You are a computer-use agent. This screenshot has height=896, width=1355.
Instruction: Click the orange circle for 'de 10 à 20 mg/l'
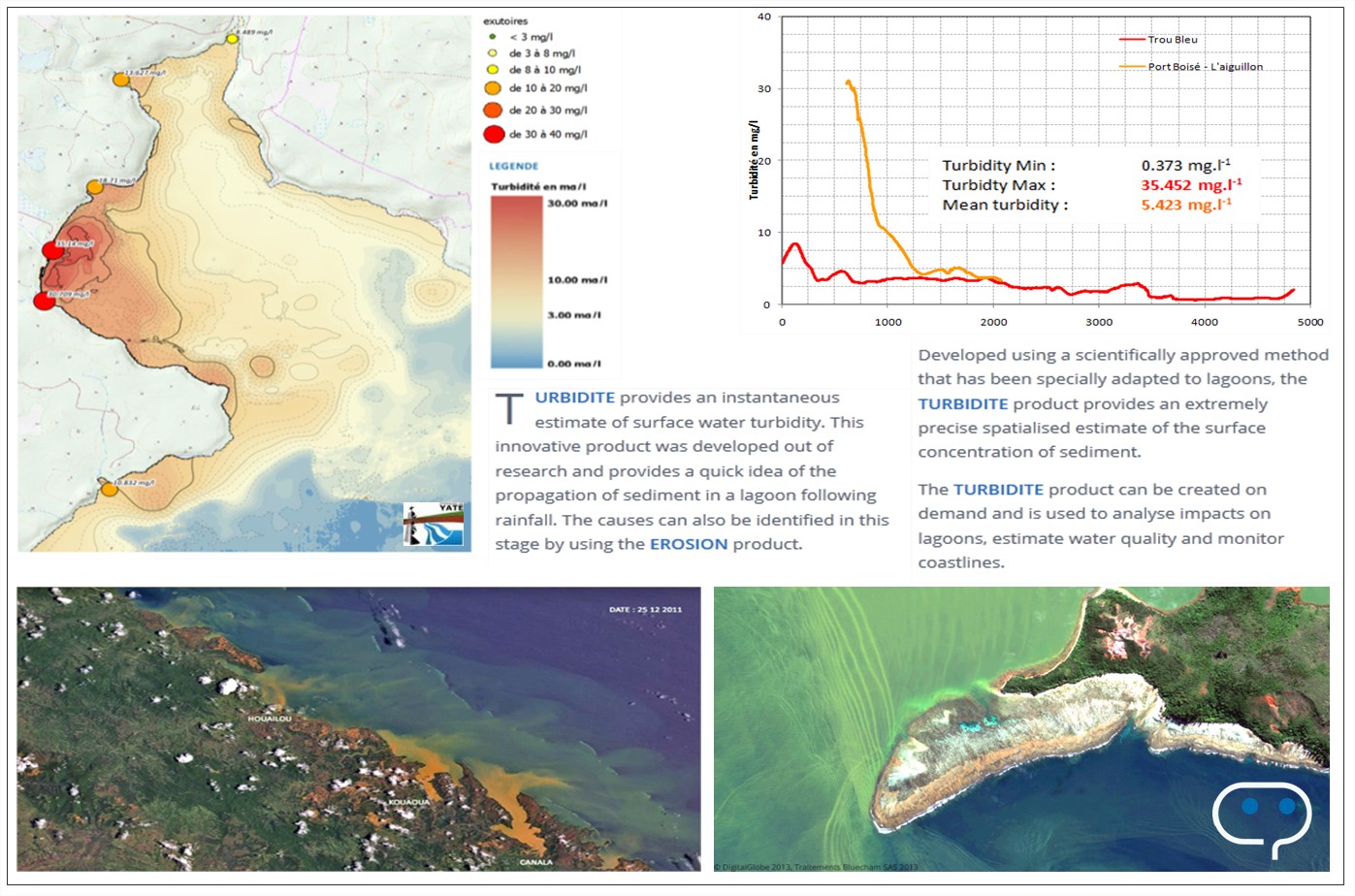(493, 88)
